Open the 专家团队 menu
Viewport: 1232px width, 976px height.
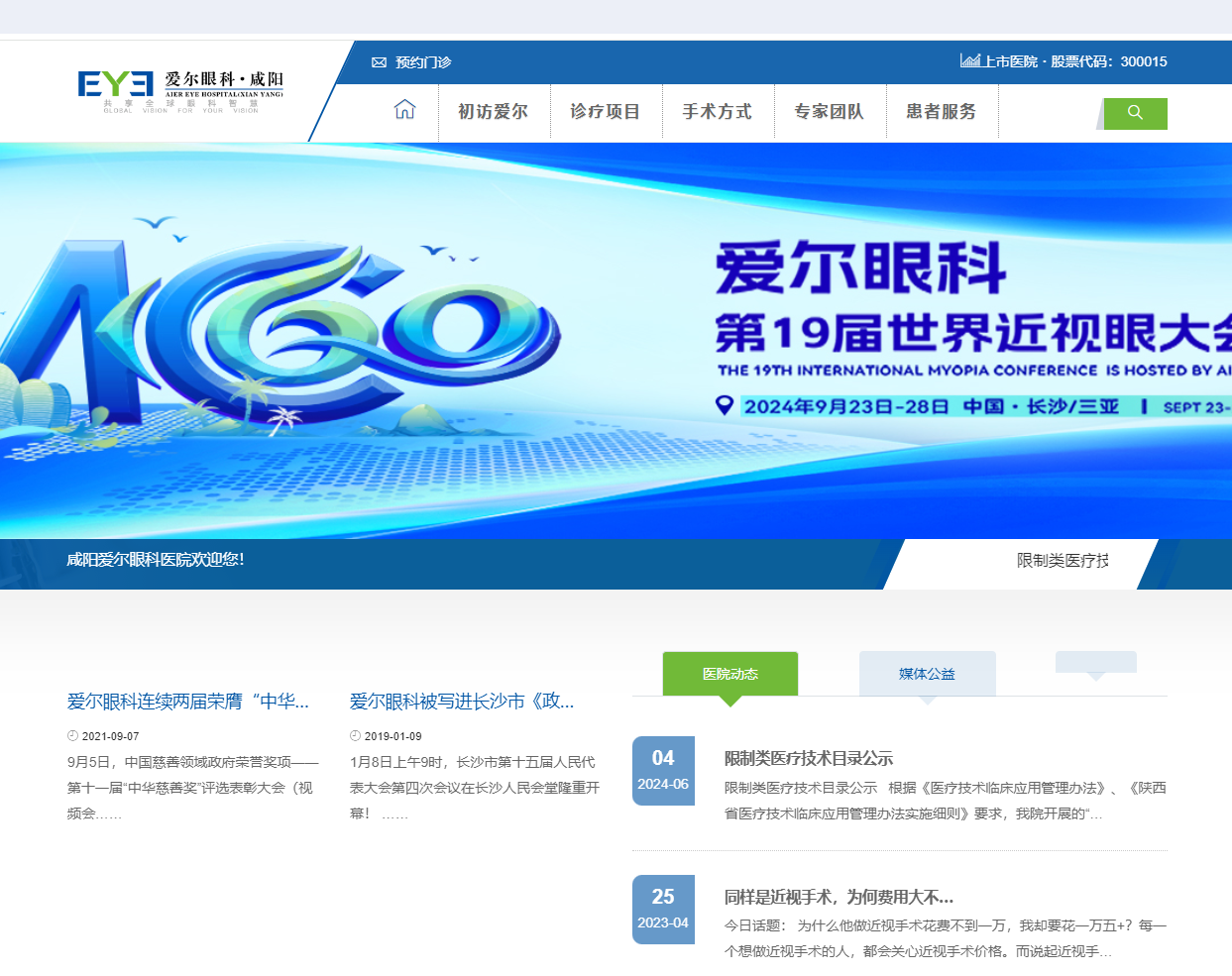coord(829,112)
